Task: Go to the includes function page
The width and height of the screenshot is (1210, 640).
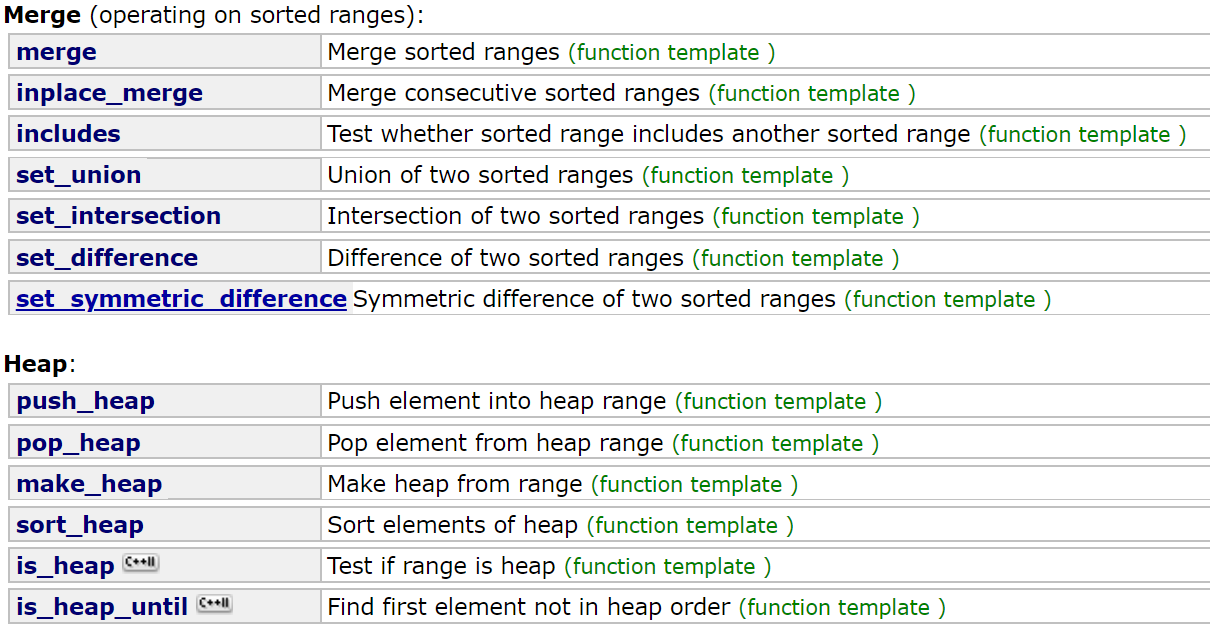Action: [x=68, y=134]
